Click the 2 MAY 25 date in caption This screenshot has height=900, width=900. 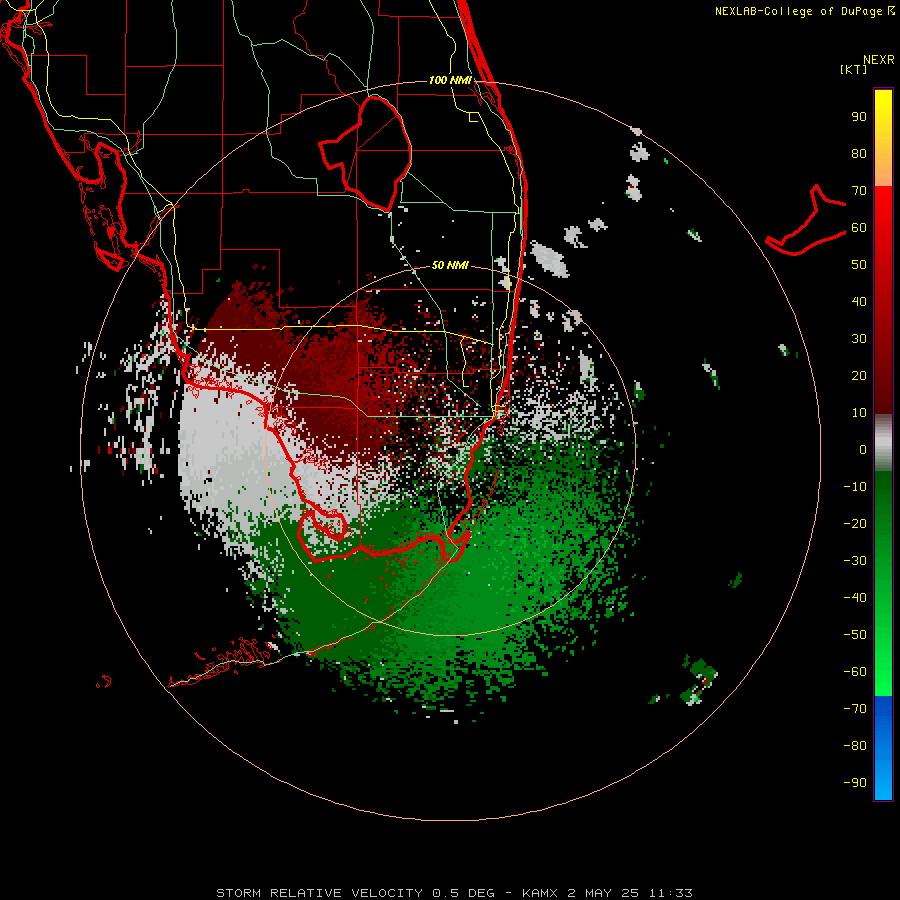[x=603, y=893]
